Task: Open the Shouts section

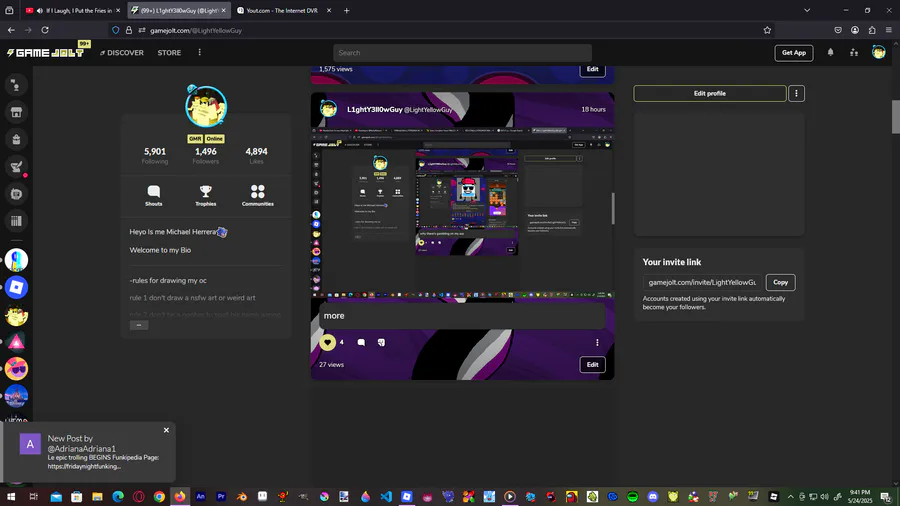Action: [154, 195]
